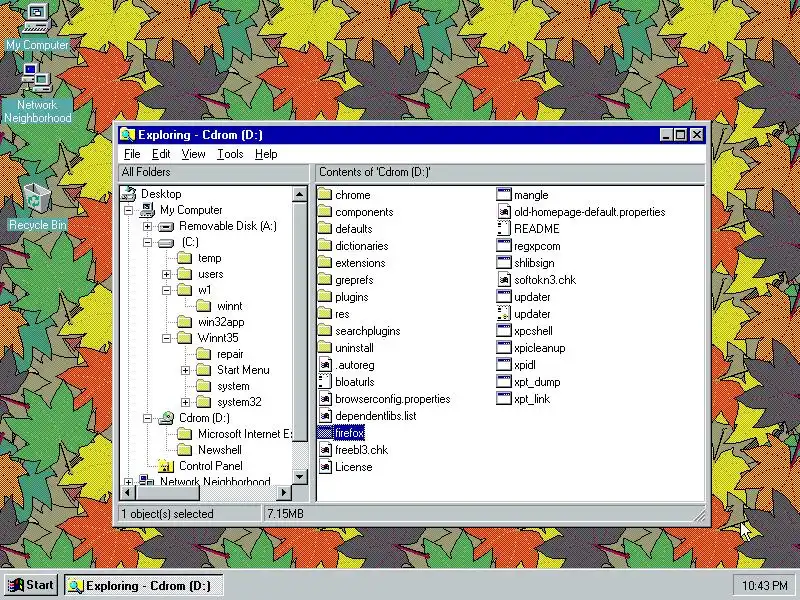Click the uninstall folder icon
The width and height of the screenshot is (800, 600).
325,348
